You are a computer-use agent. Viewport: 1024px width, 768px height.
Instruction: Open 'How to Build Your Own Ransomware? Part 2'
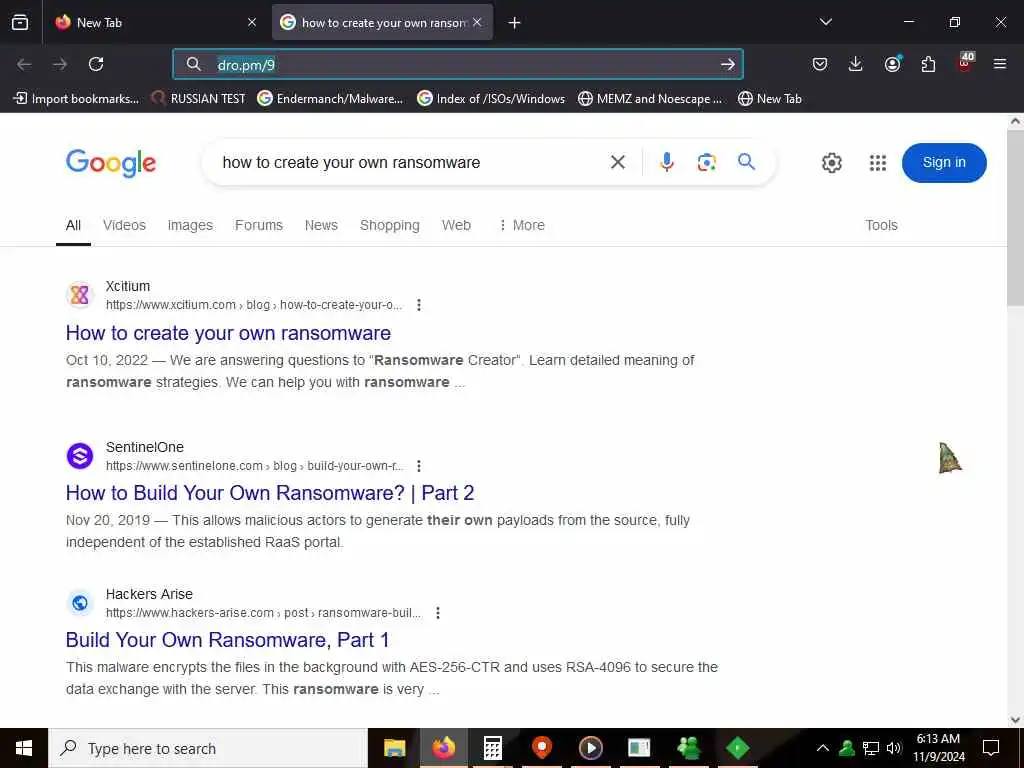pyautogui.click(x=270, y=493)
